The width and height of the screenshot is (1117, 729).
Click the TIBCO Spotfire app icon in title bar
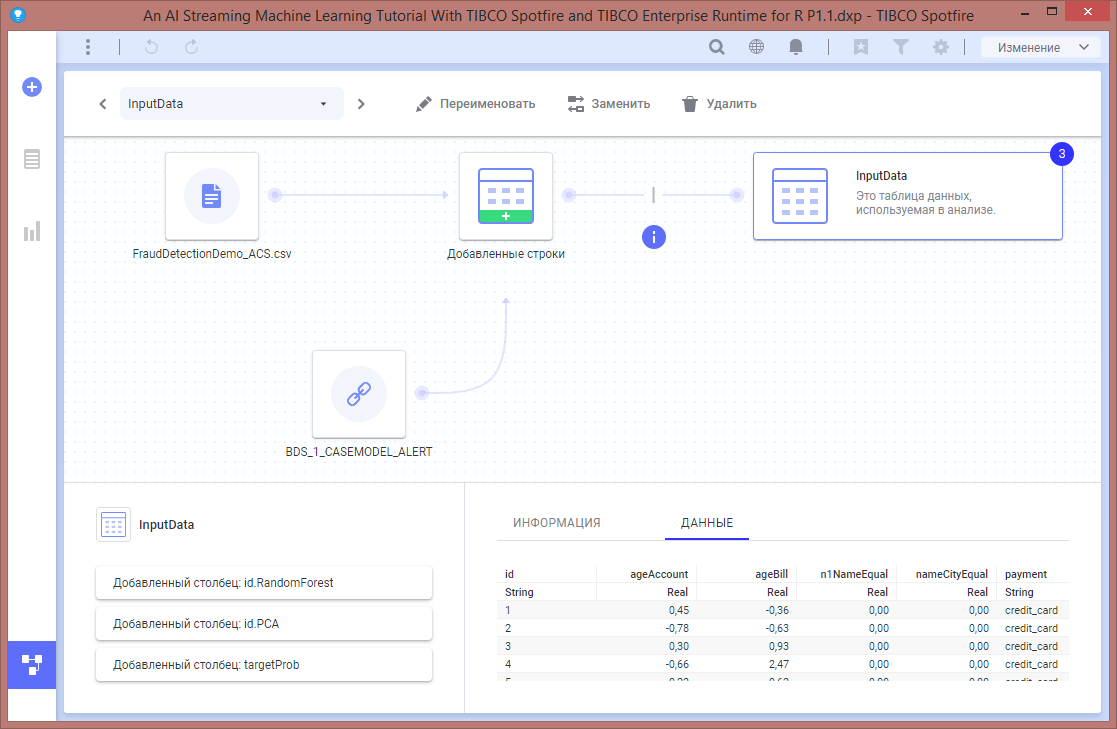coord(19,14)
